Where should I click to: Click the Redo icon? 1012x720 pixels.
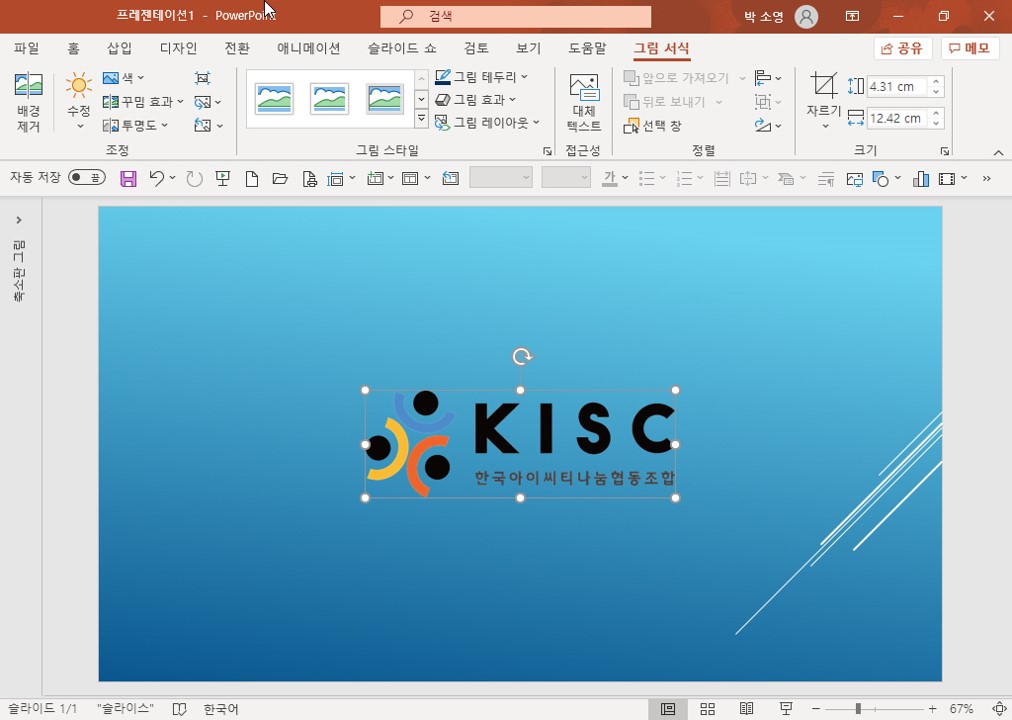[194, 179]
